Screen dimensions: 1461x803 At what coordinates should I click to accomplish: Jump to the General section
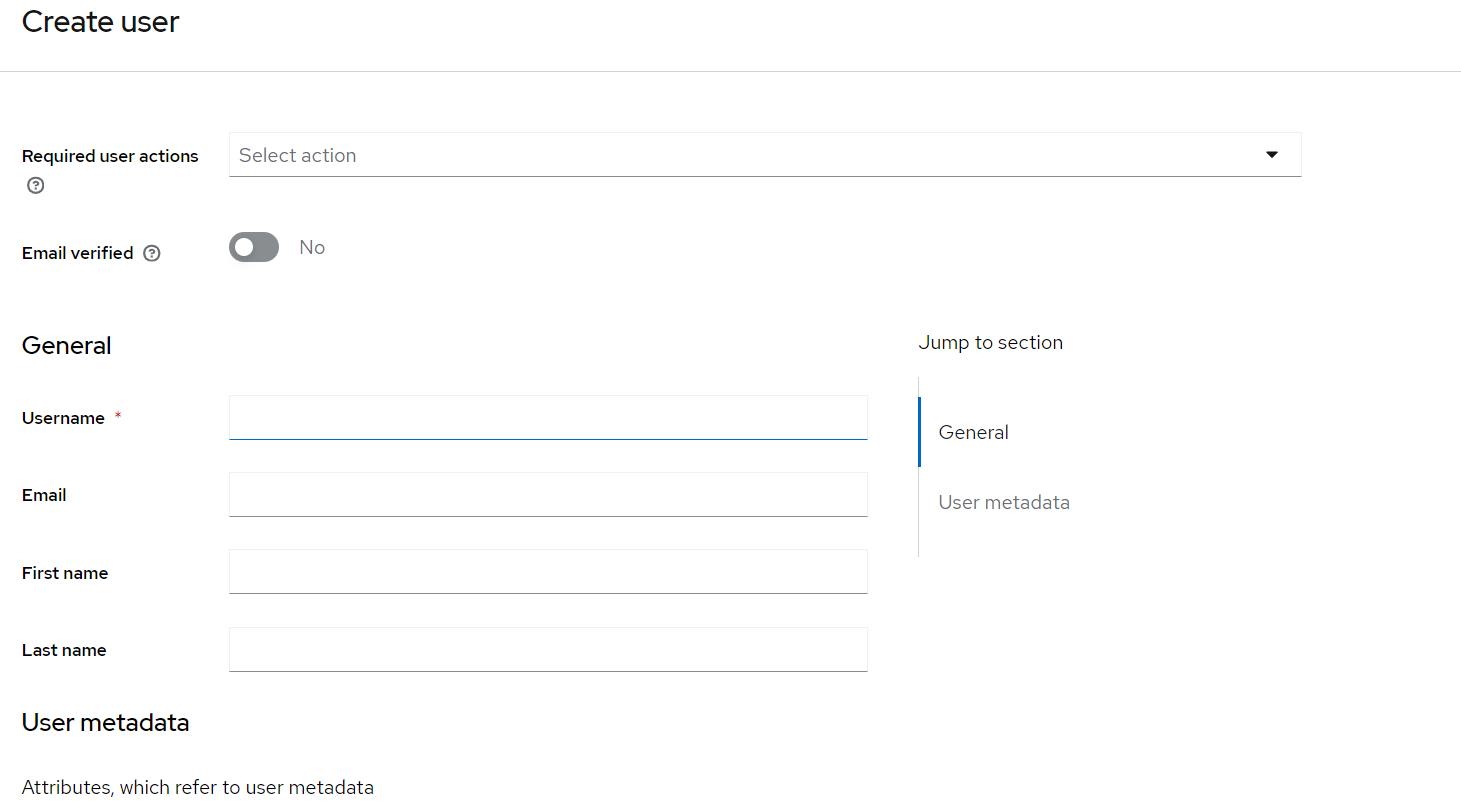pyautogui.click(x=973, y=432)
